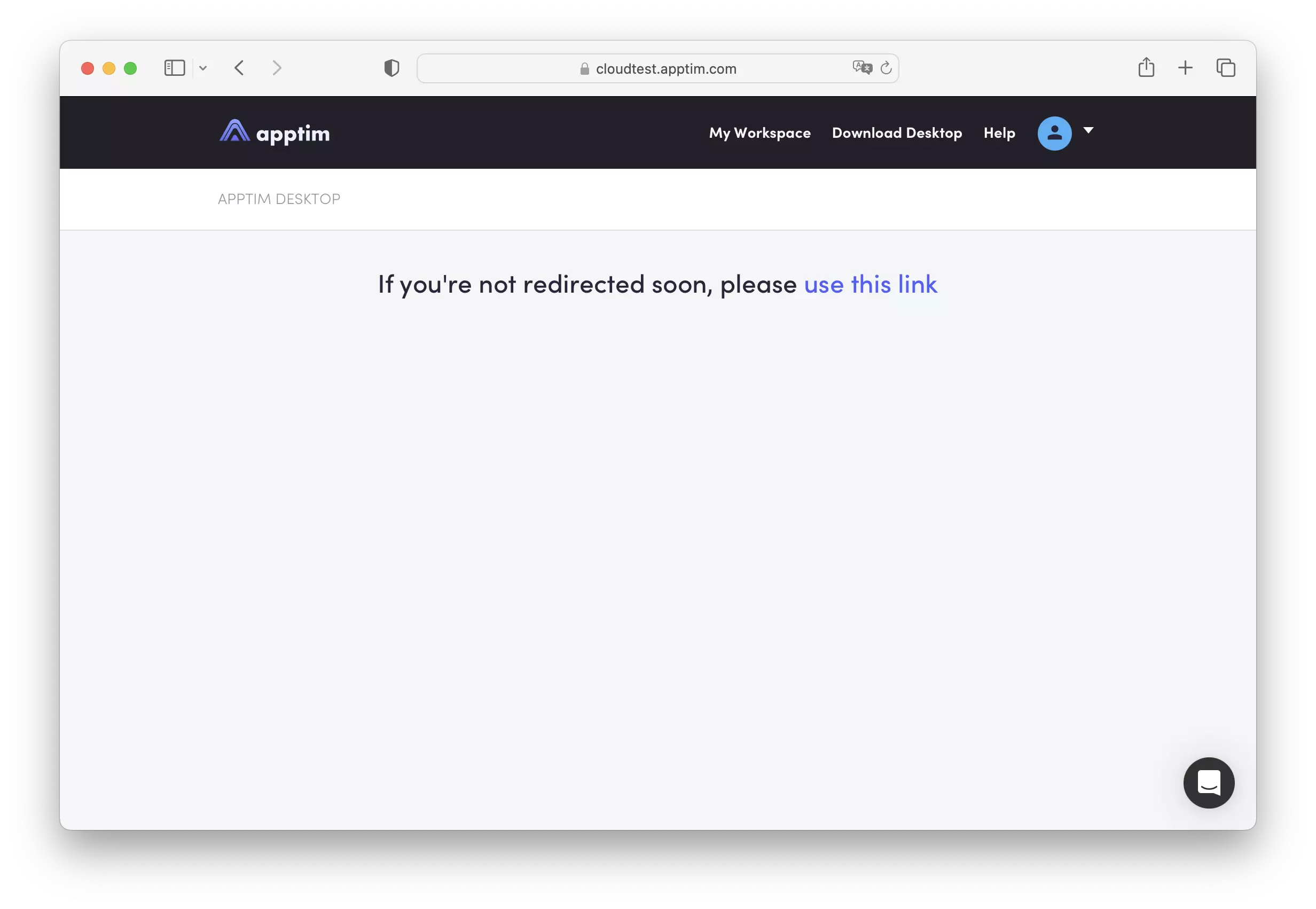The image size is (1316, 909).
Task: Click the share icon
Action: (x=1146, y=67)
